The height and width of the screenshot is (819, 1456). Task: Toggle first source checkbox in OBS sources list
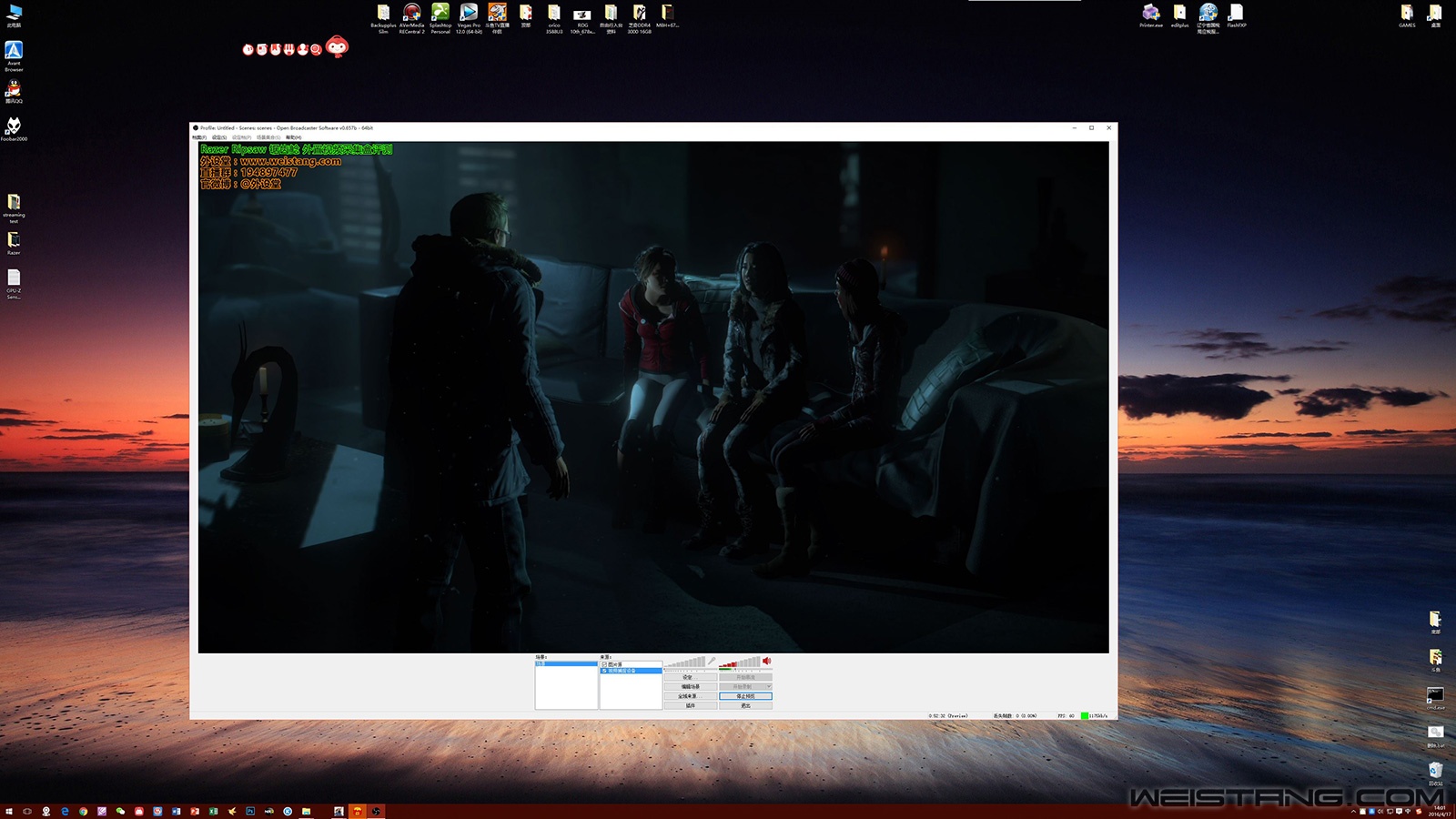tap(604, 664)
